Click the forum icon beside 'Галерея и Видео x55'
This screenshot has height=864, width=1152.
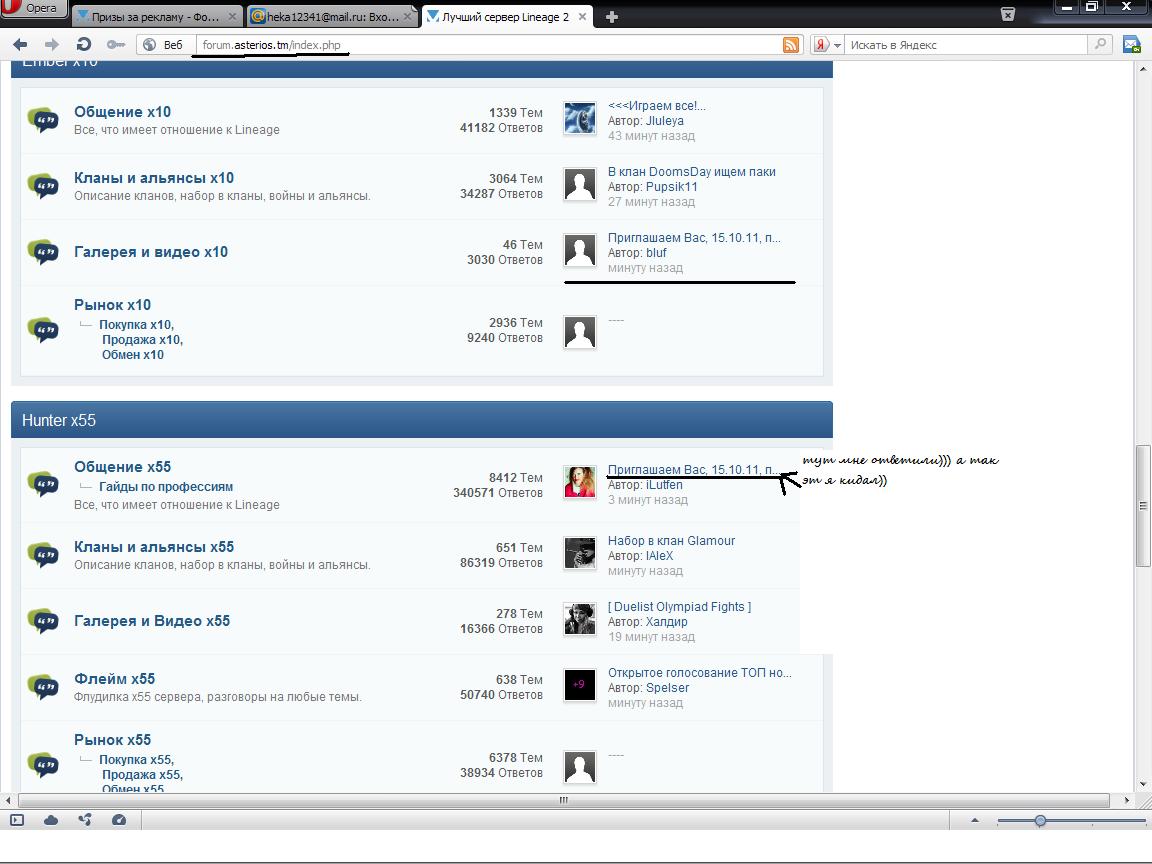coord(43,621)
